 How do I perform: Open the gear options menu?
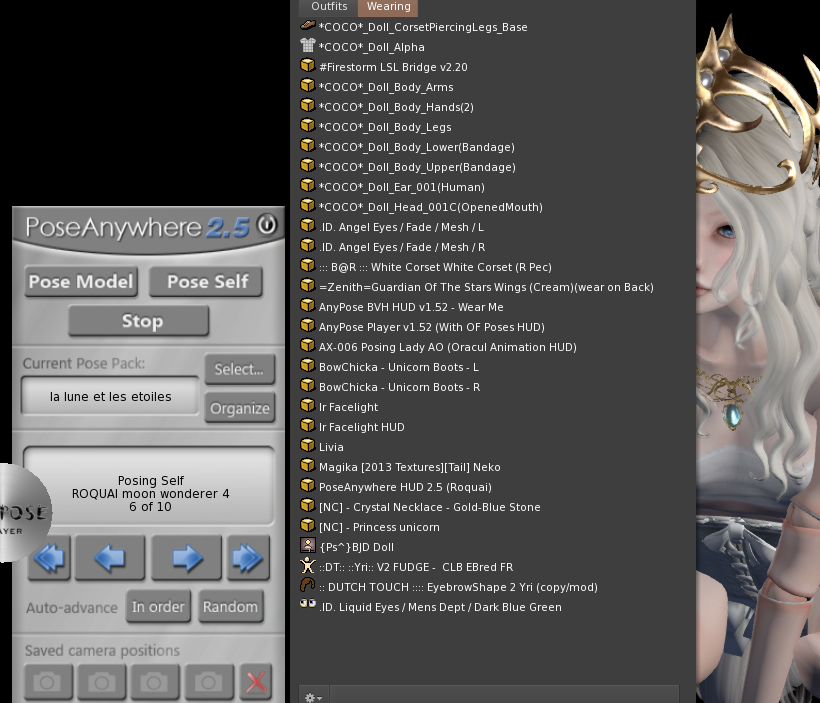[x=313, y=697]
